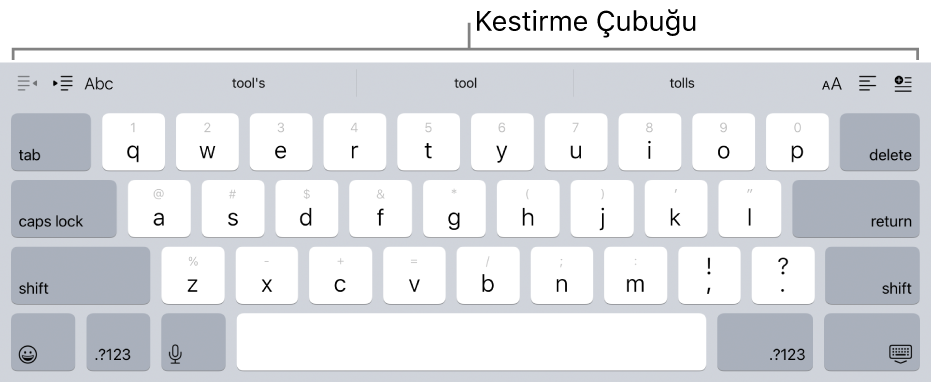Viewport: 931px width, 383px height.
Task: Tap the r key
Action: tap(354, 142)
